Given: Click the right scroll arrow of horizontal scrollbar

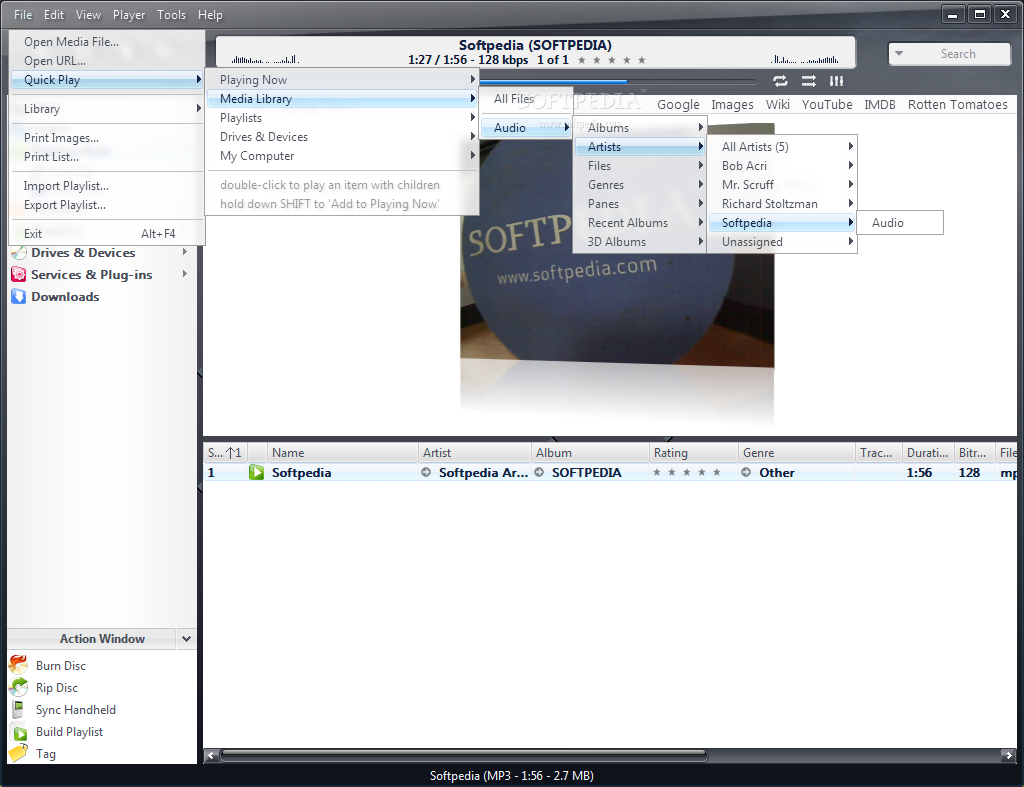Looking at the screenshot, I should (x=1009, y=756).
